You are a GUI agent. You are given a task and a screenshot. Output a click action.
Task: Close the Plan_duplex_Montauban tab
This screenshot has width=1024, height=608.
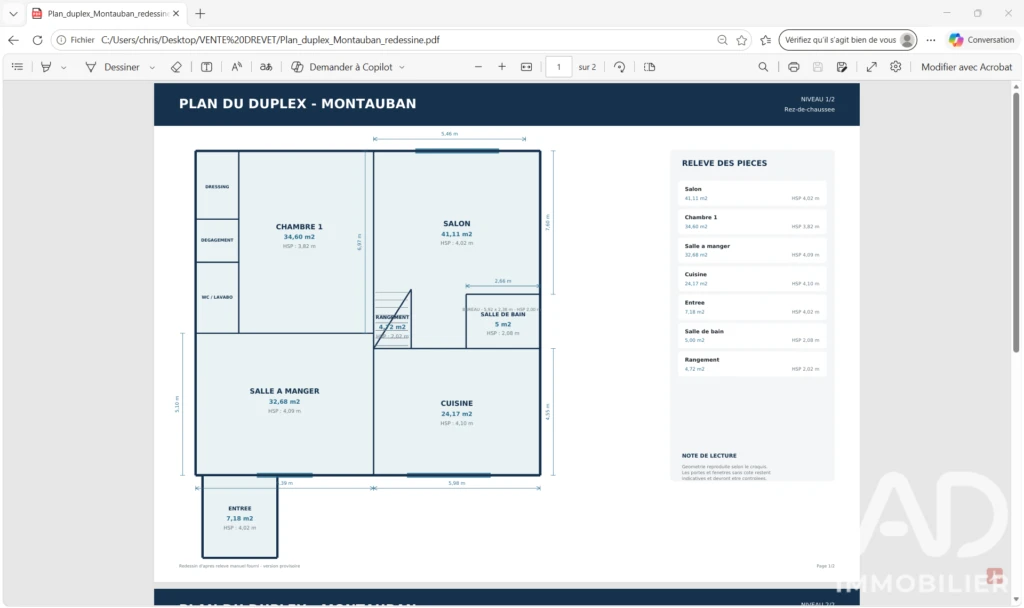[x=176, y=14]
